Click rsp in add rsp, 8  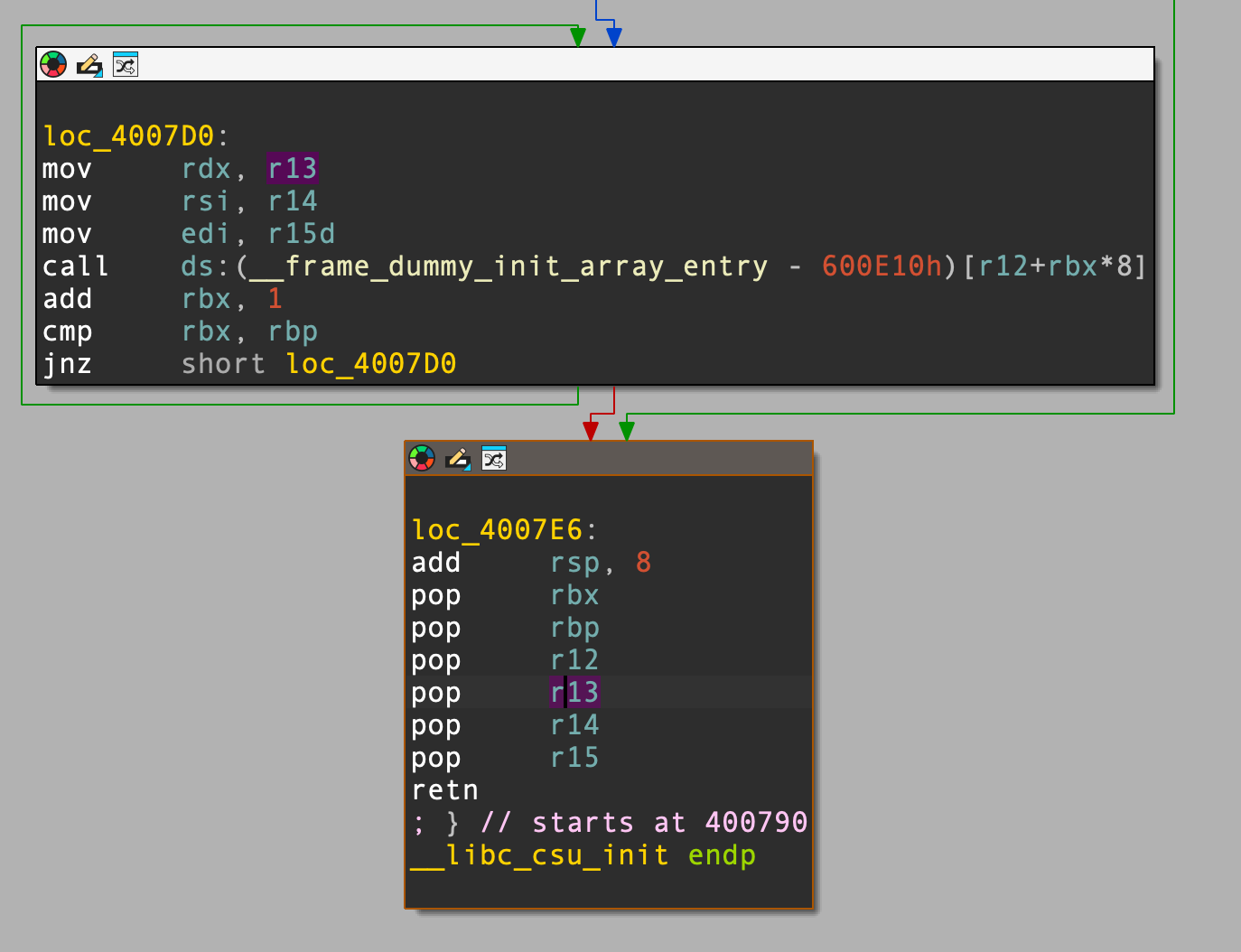(574, 563)
